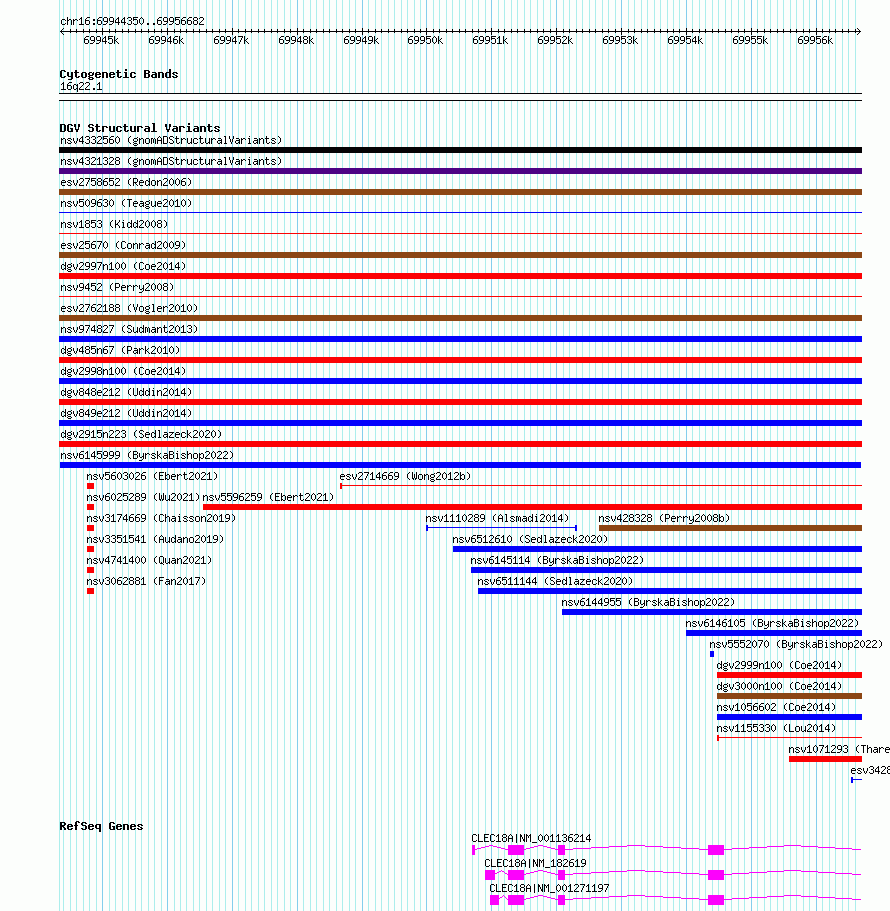Click the DGV Structural Variants track heading

(x=139, y=128)
